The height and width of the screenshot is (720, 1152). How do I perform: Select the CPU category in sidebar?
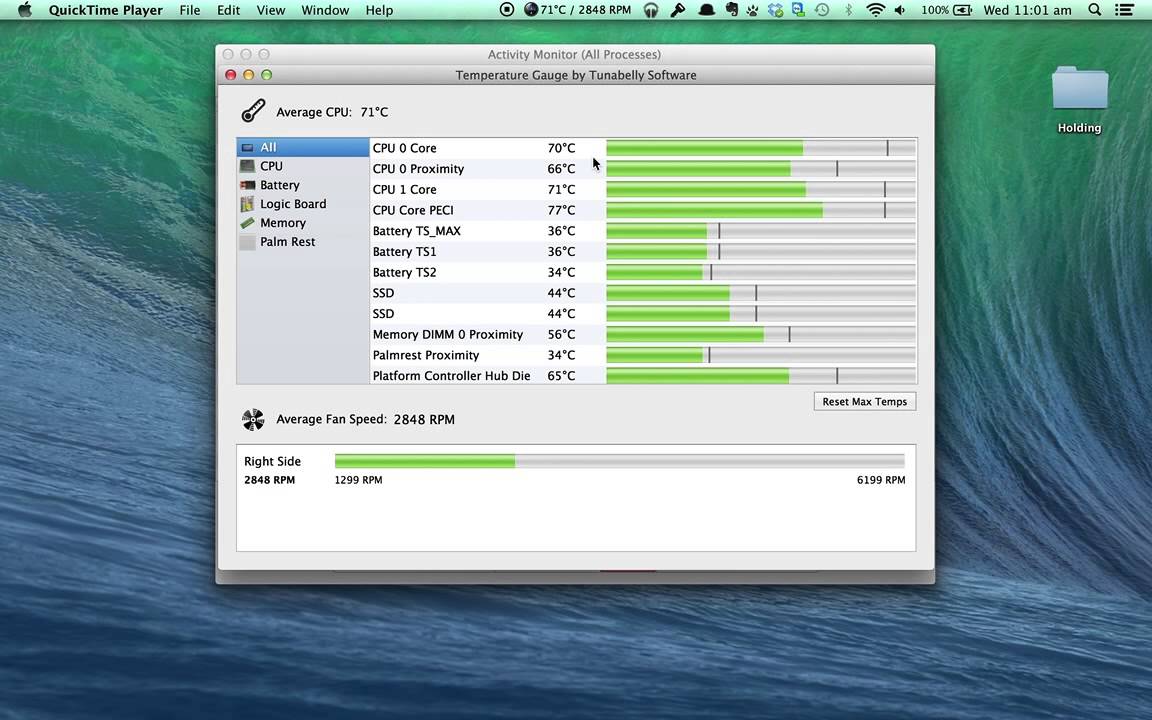[x=303, y=166]
